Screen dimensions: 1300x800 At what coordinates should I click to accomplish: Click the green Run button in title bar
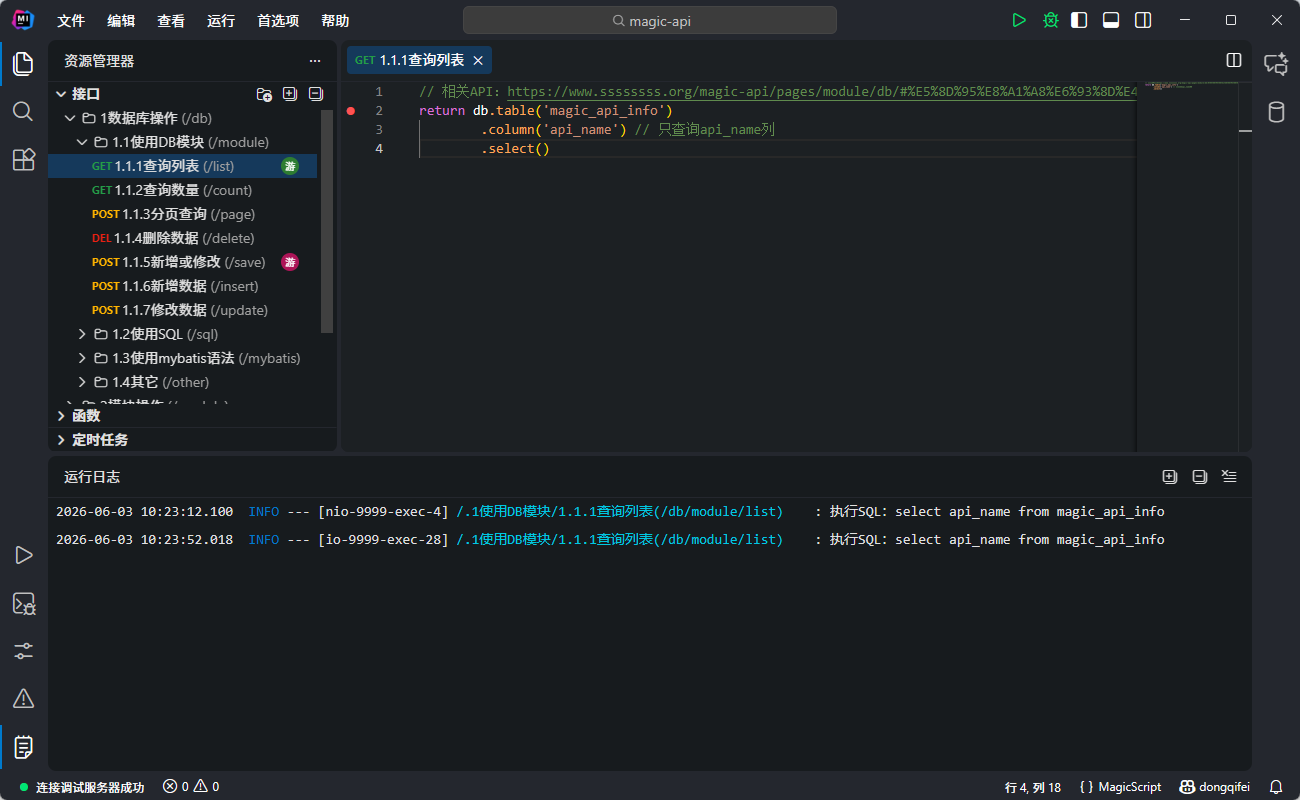pos(1019,20)
